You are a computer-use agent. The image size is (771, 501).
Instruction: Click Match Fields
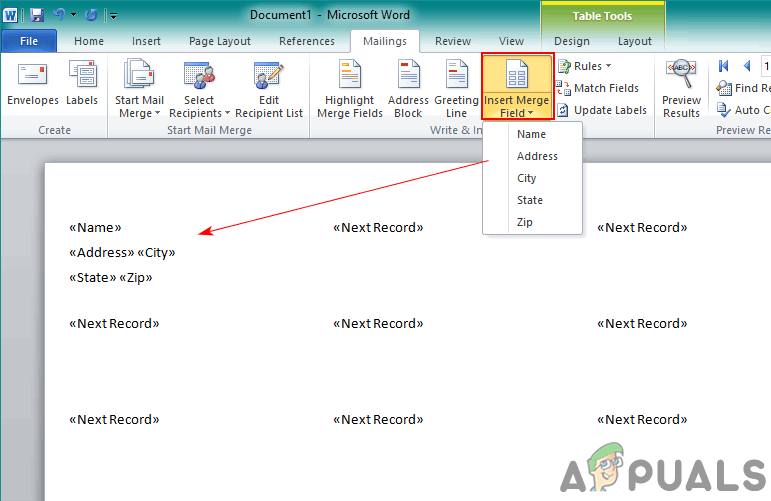(597, 88)
